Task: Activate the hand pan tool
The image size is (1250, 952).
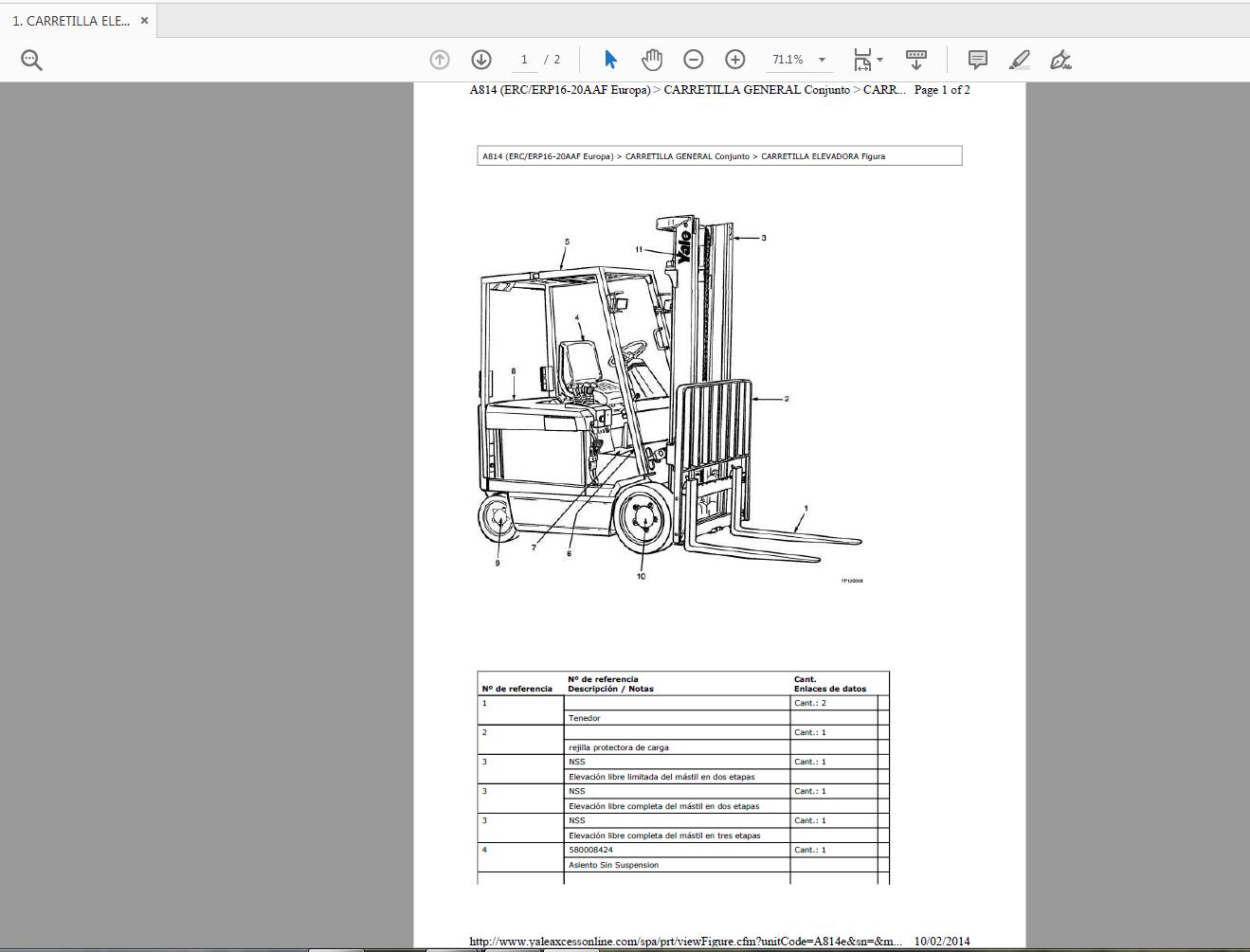Action: pos(652,60)
